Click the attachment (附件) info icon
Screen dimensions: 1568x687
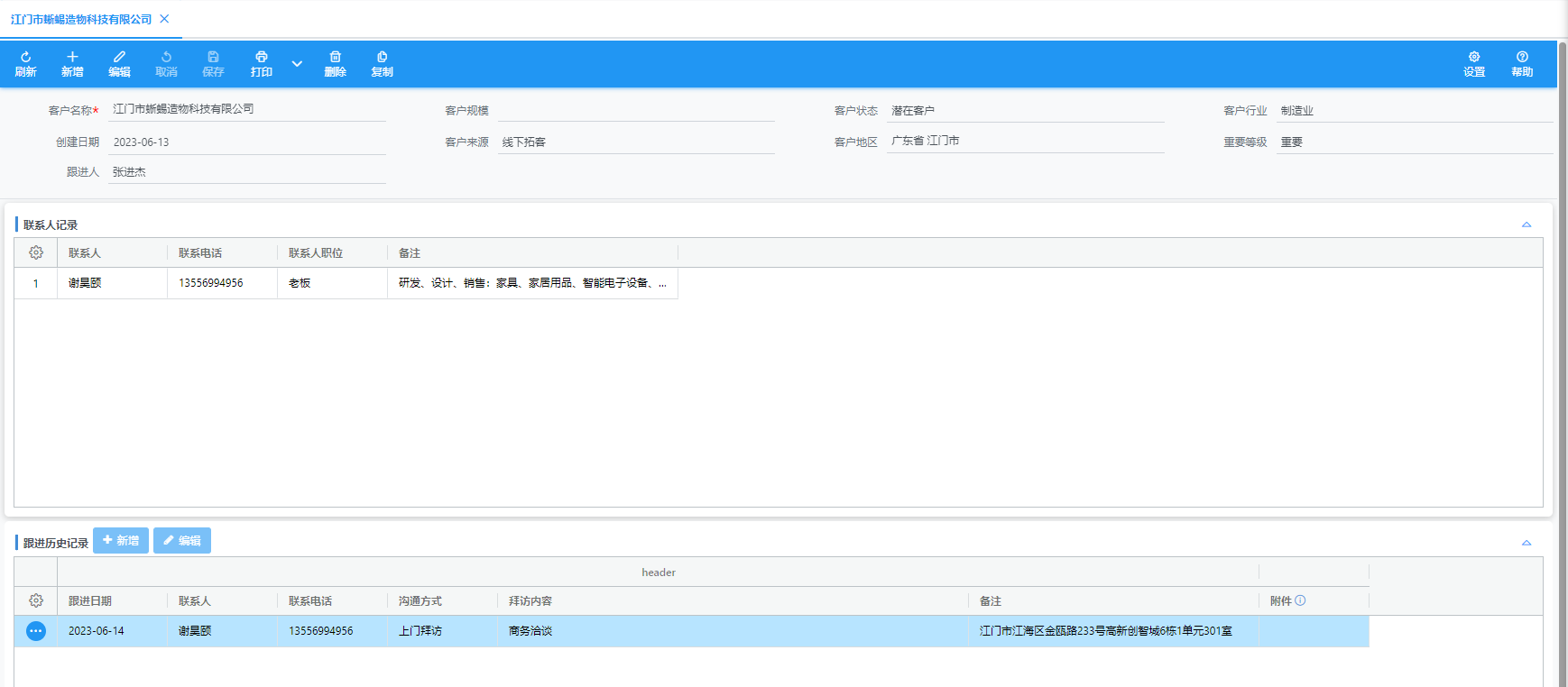coord(1300,600)
